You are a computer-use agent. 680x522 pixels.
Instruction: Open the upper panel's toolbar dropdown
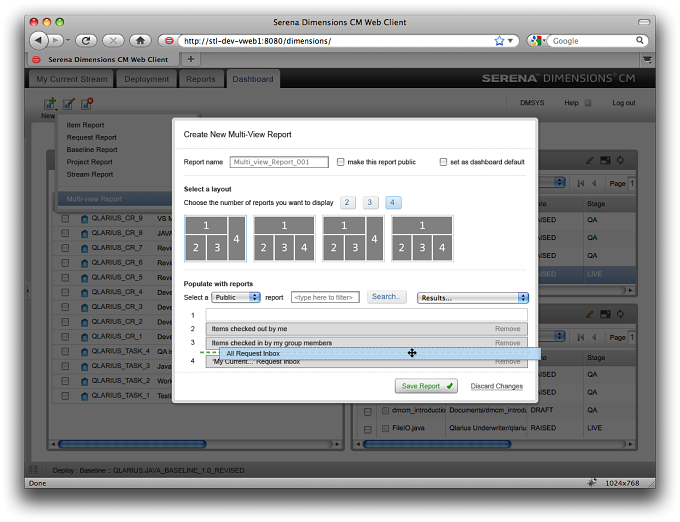(x=559, y=182)
